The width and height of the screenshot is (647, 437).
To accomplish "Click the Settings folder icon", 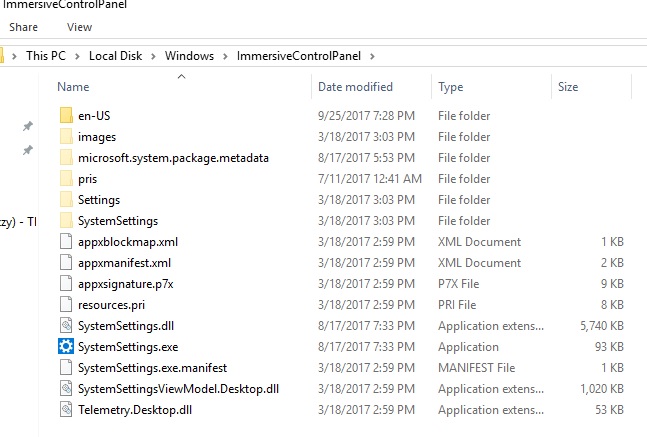I will coord(66,200).
